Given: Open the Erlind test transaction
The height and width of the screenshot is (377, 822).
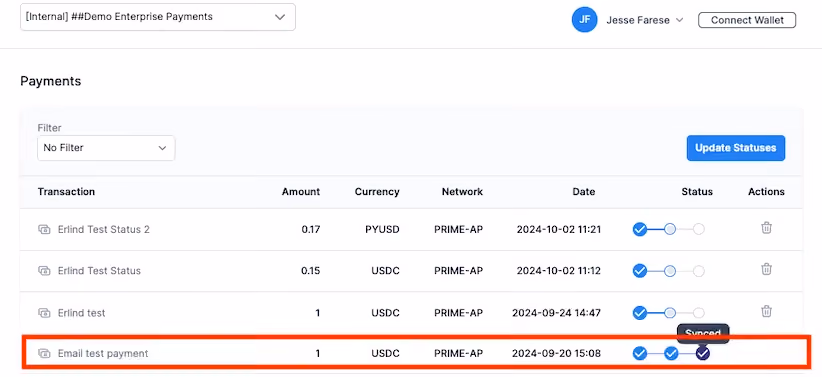Looking at the screenshot, I should 81,313.
